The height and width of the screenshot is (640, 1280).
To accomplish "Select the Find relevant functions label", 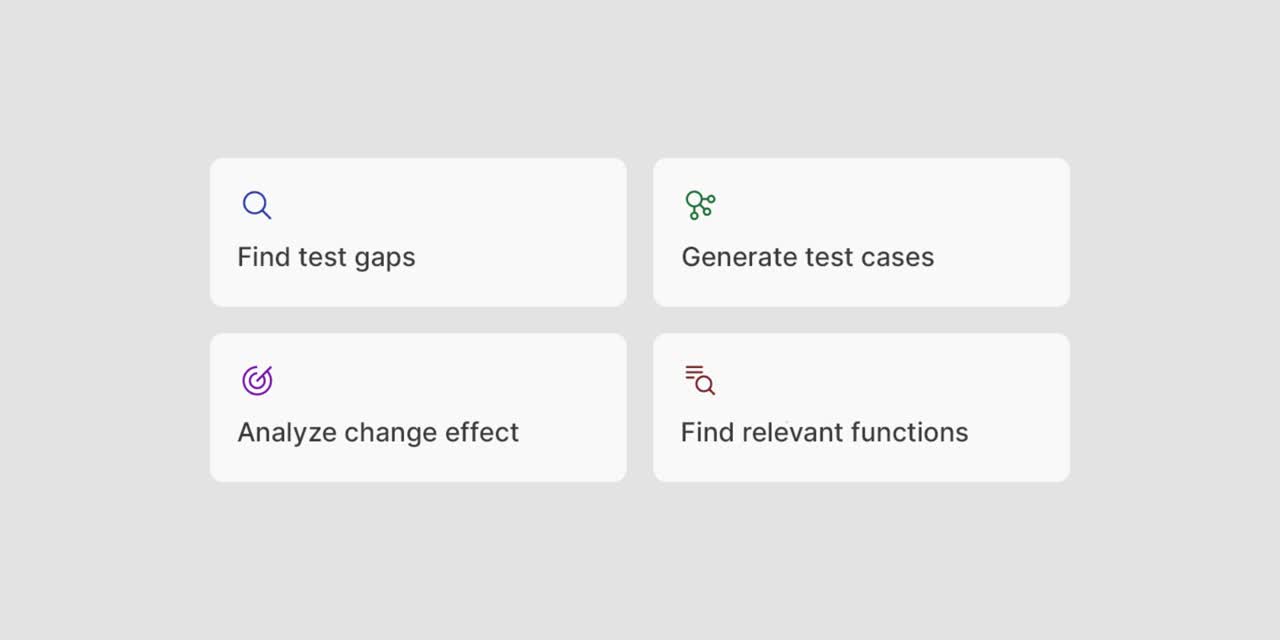I will pos(825,432).
